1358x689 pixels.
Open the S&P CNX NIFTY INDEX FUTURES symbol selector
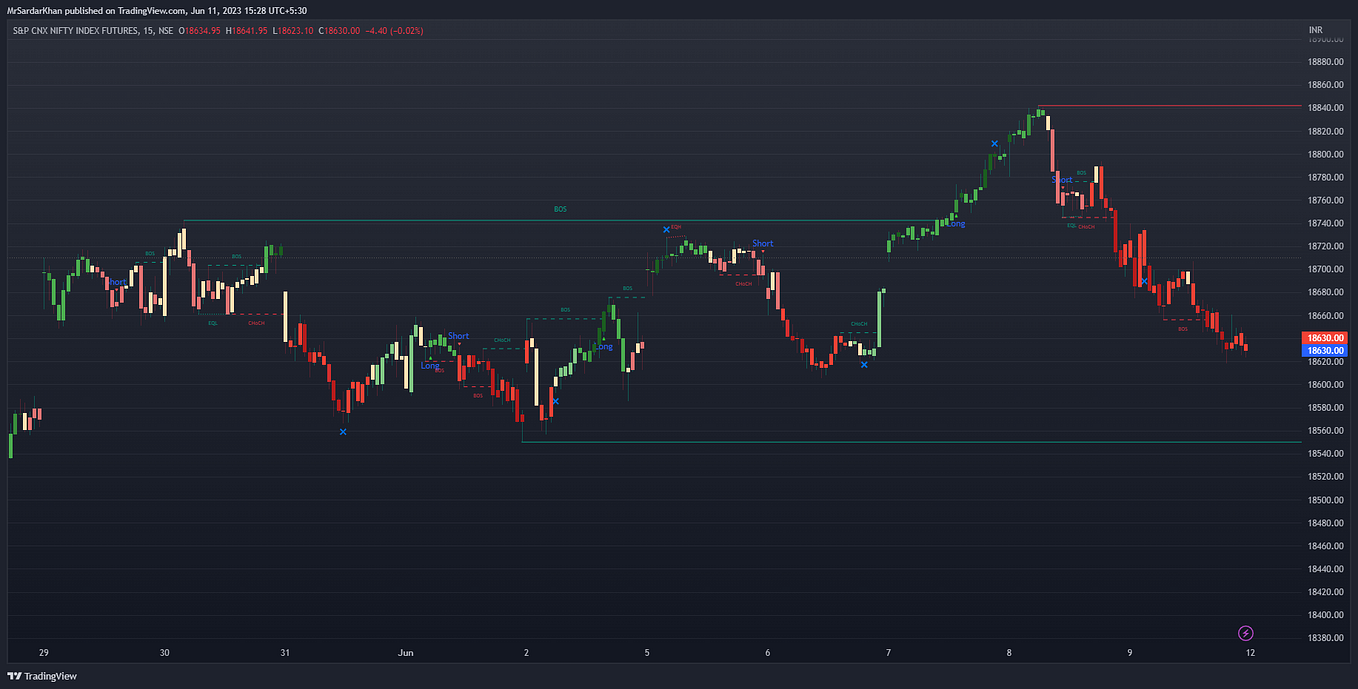[75, 30]
